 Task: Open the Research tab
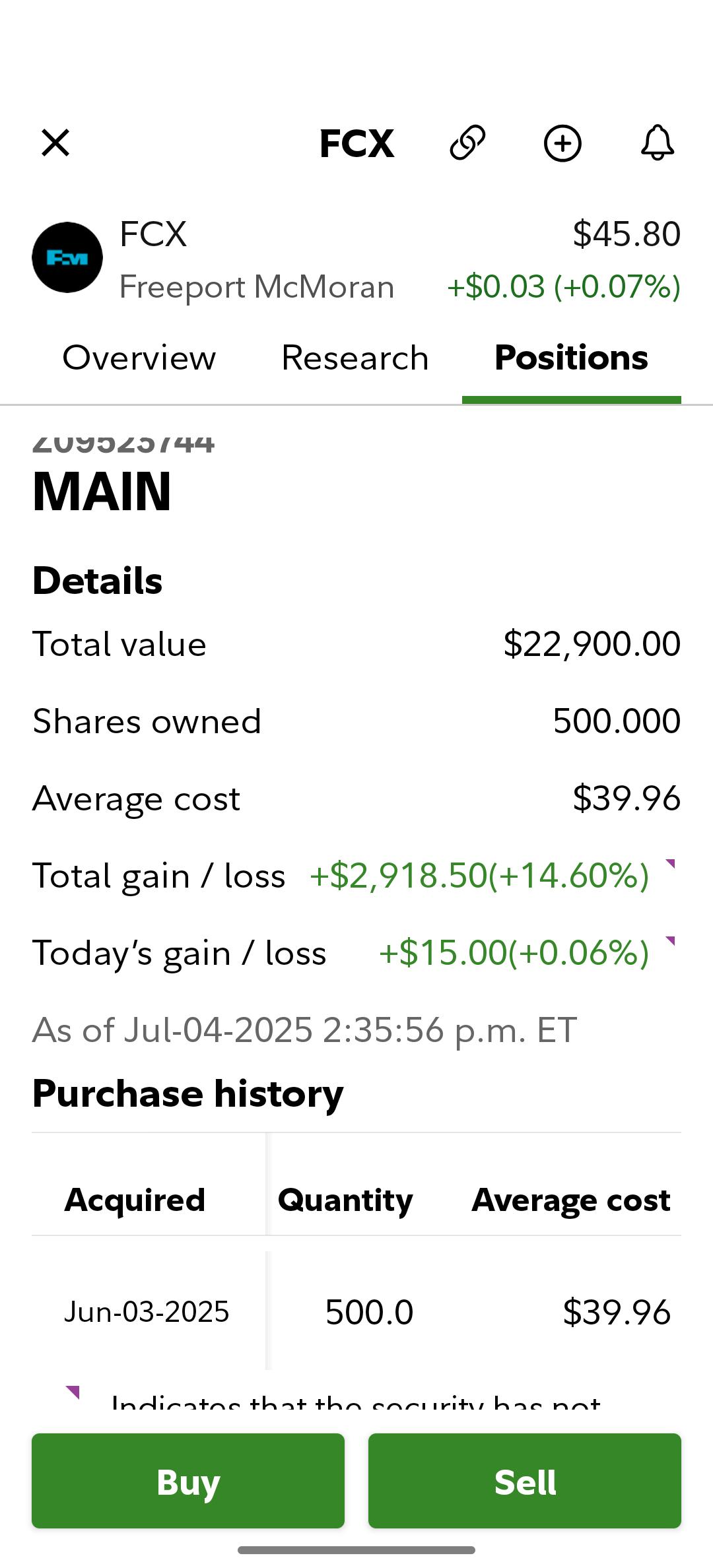355,358
